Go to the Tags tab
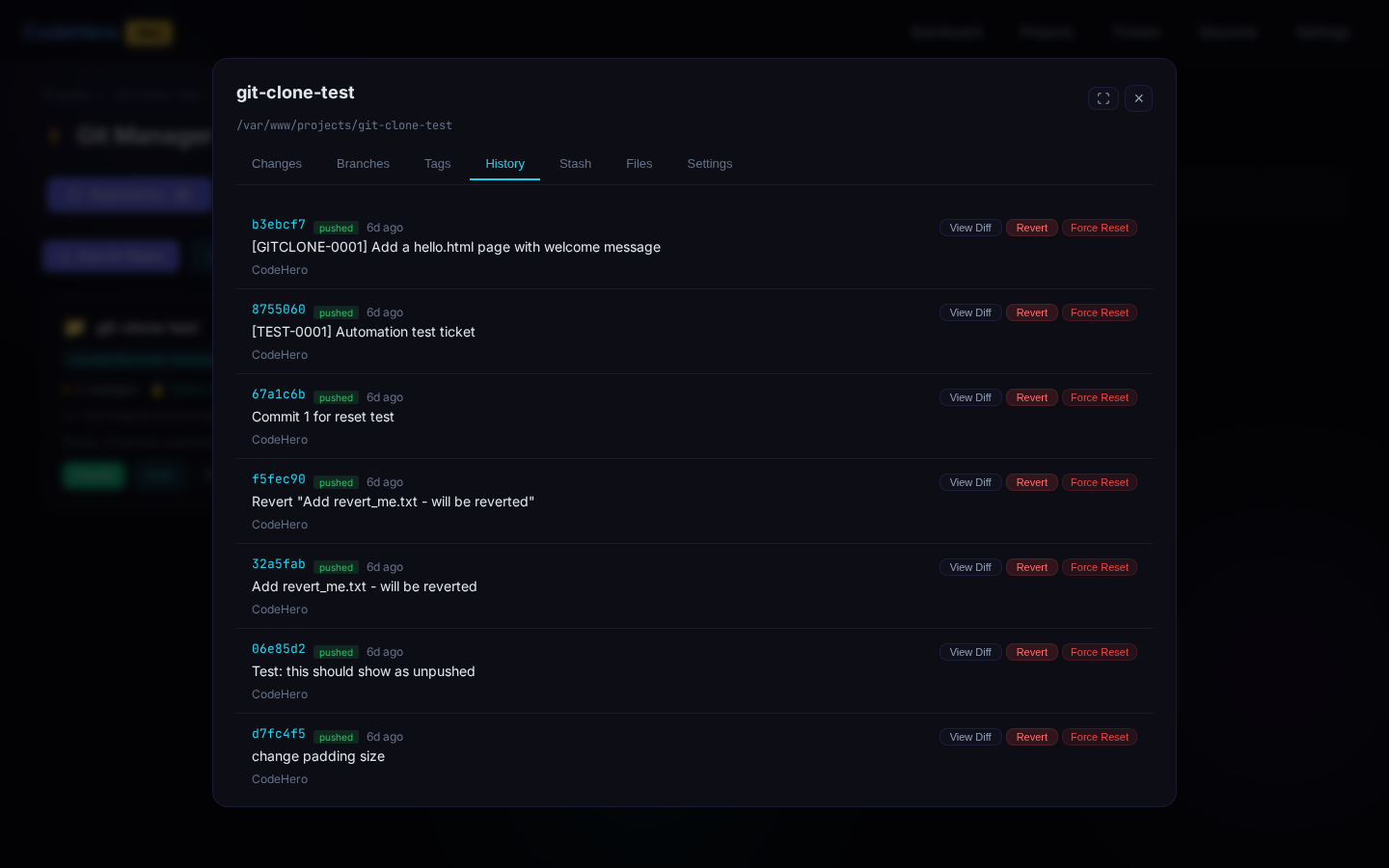This screenshot has height=868, width=1389. (437, 164)
